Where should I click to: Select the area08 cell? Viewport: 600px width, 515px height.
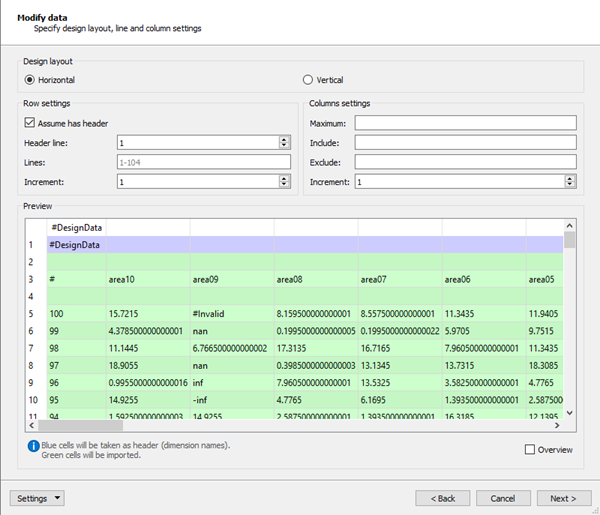click(316, 279)
